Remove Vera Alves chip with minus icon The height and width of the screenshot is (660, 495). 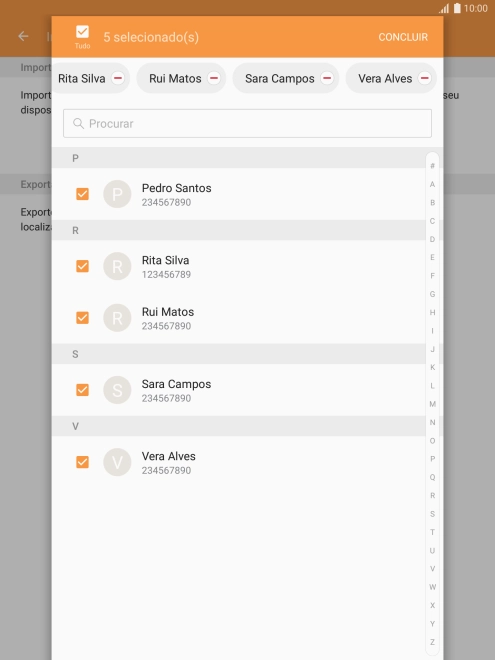pyautogui.click(x=424, y=78)
